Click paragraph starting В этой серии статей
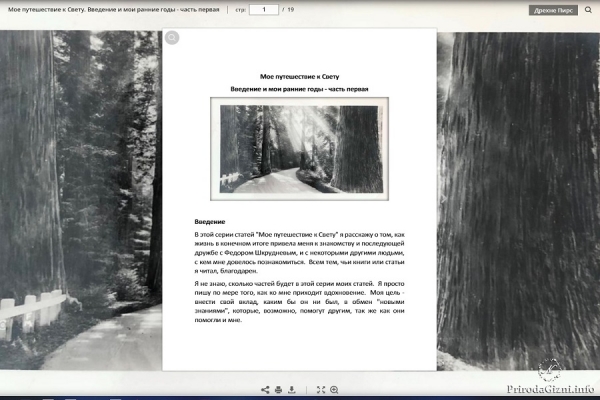Screen dimensions: 600x400 click(x=299, y=253)
